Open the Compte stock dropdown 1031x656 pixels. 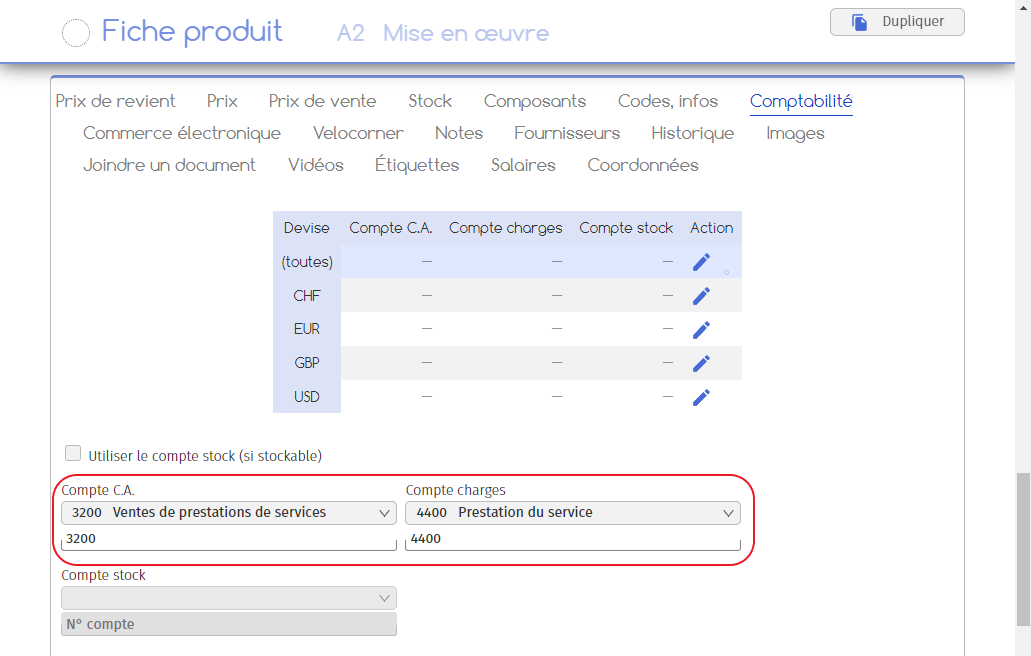pyautogui.click(x=229, y=598)
